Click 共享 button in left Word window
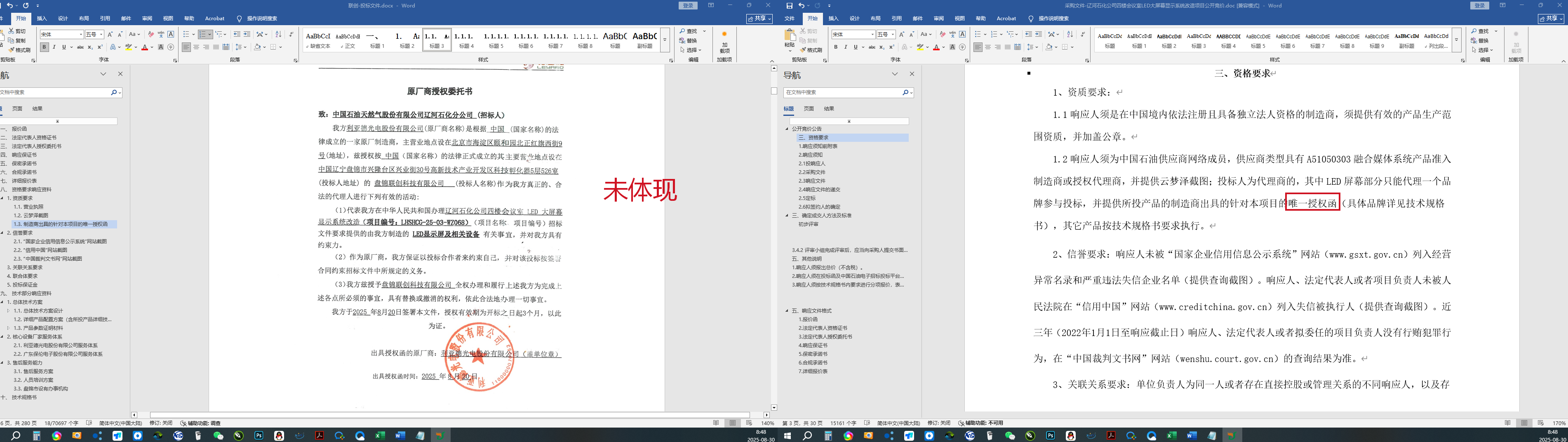 (759, 19)
